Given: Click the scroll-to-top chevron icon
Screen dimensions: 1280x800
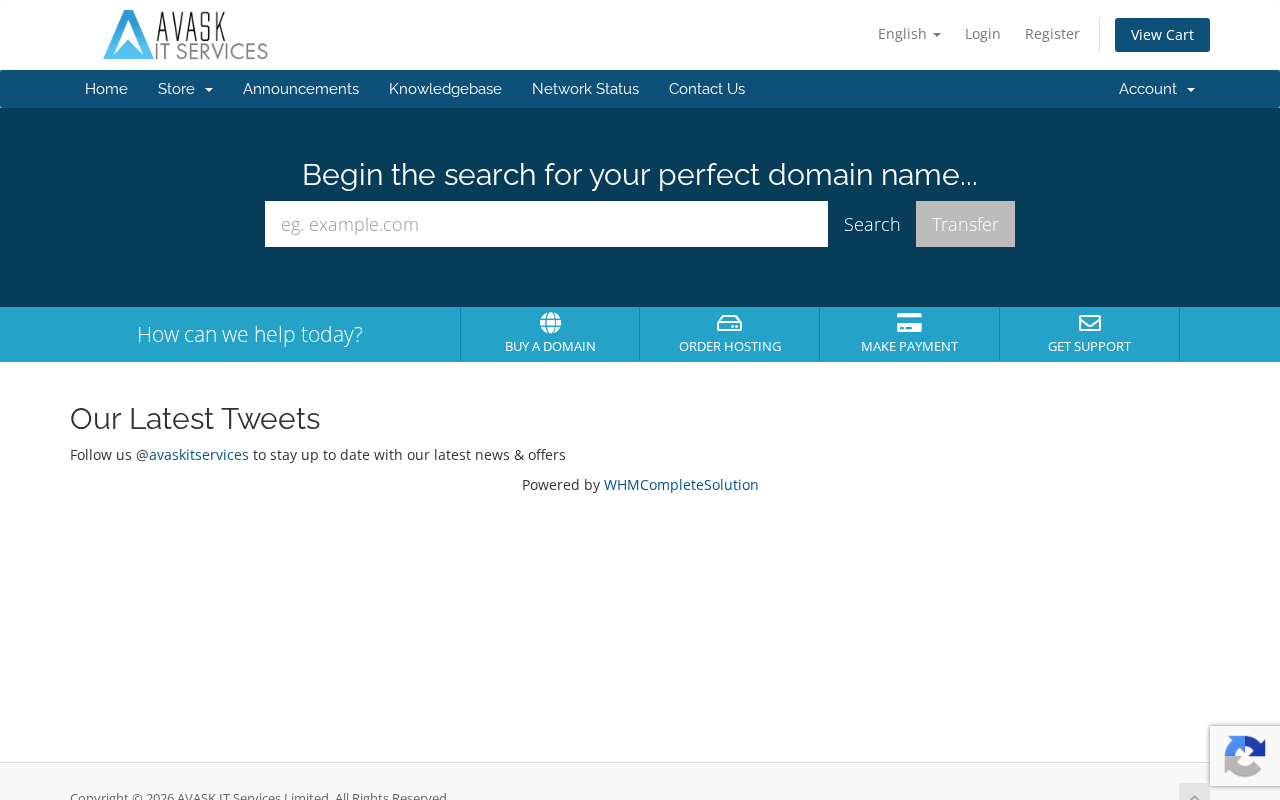Looking at the screenshot, I should click(1194, 793).
